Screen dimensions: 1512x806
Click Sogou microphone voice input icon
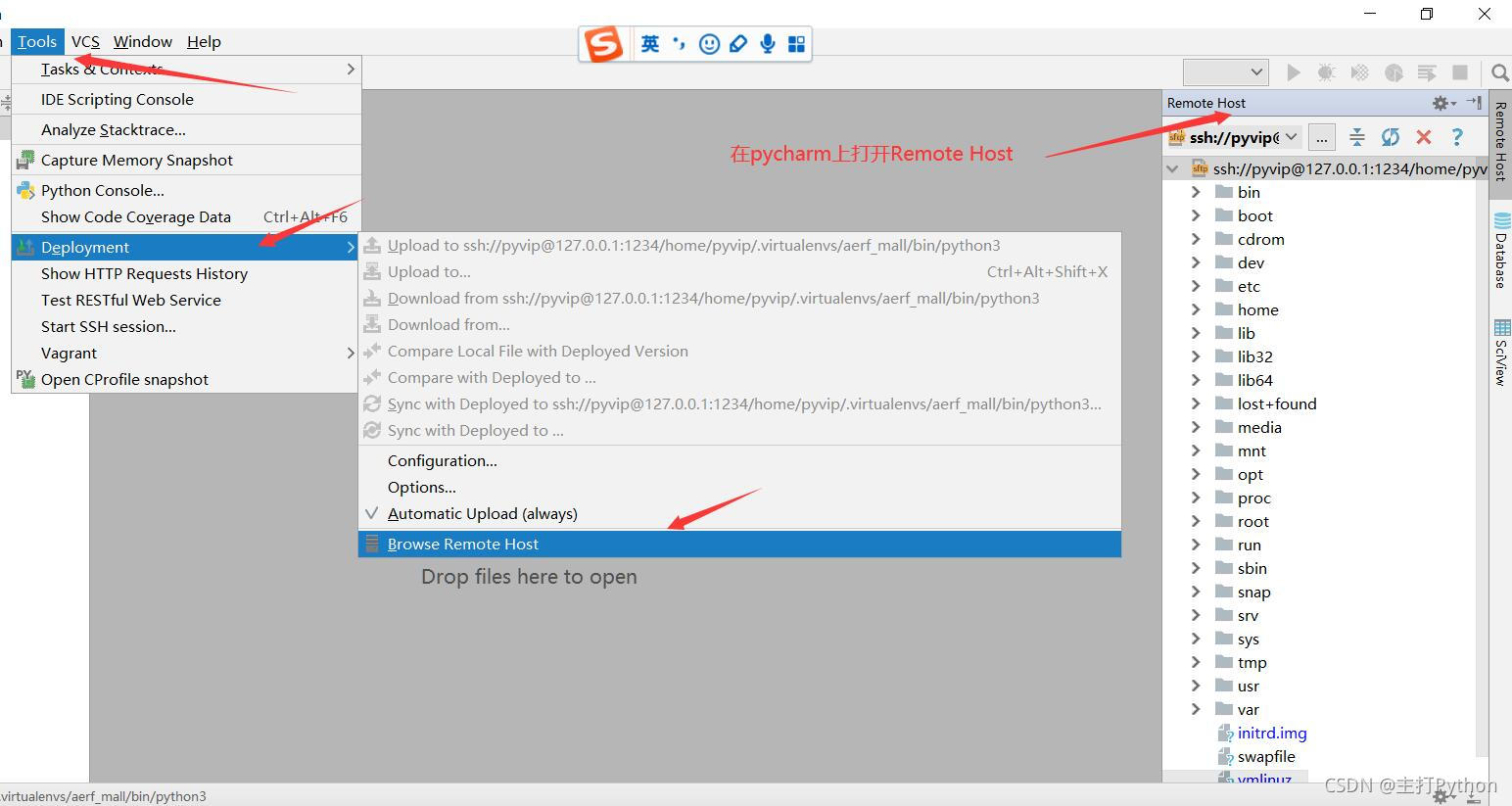(768, 44)
